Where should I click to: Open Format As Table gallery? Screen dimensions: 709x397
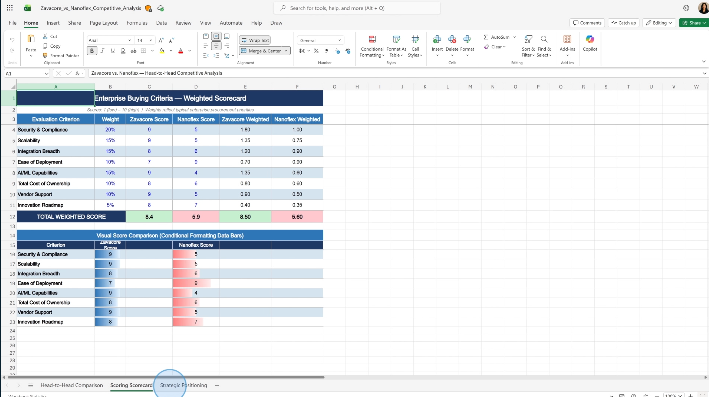[x=396, y=46]
